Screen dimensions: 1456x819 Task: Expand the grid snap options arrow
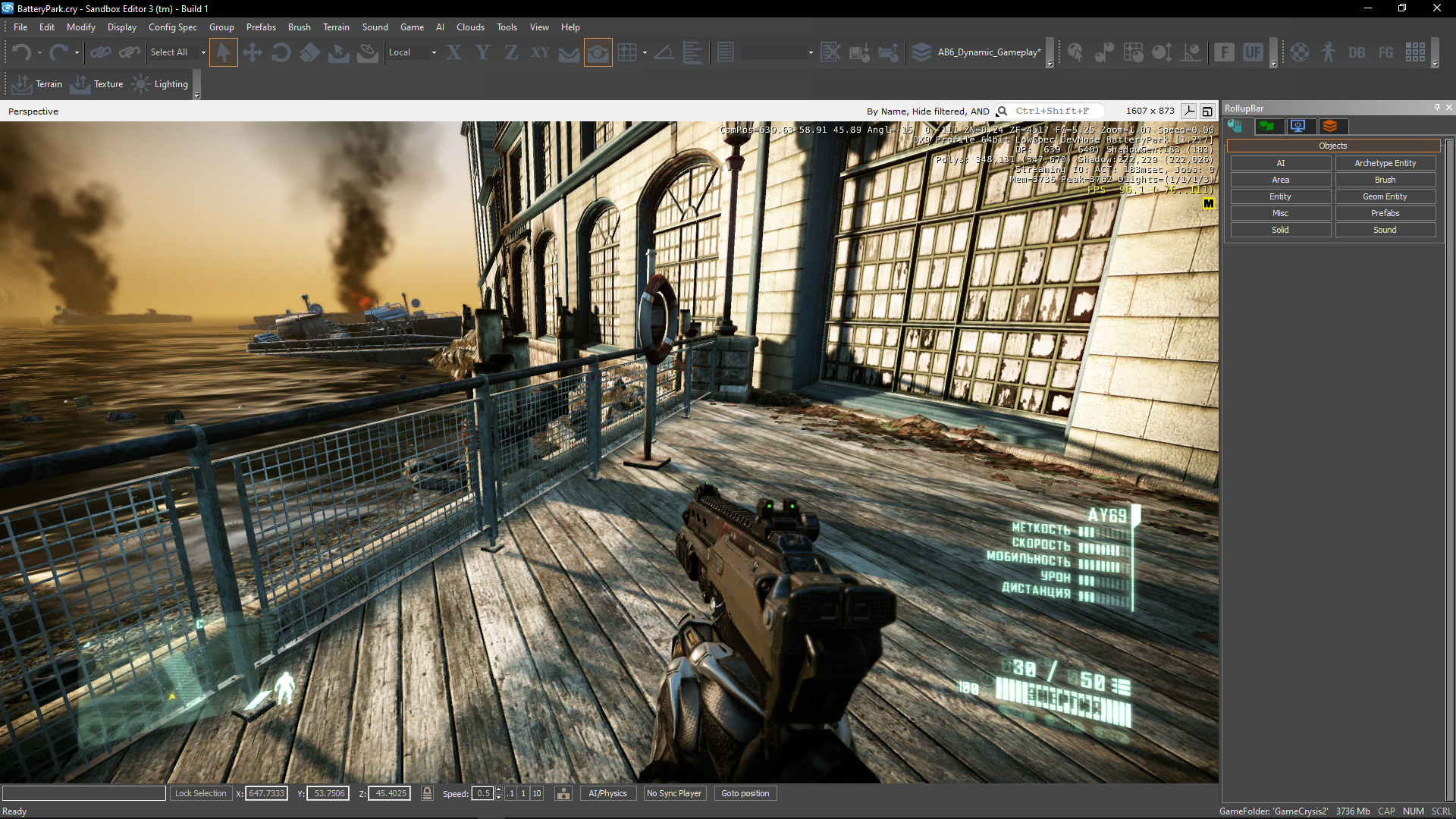(645, 52)
